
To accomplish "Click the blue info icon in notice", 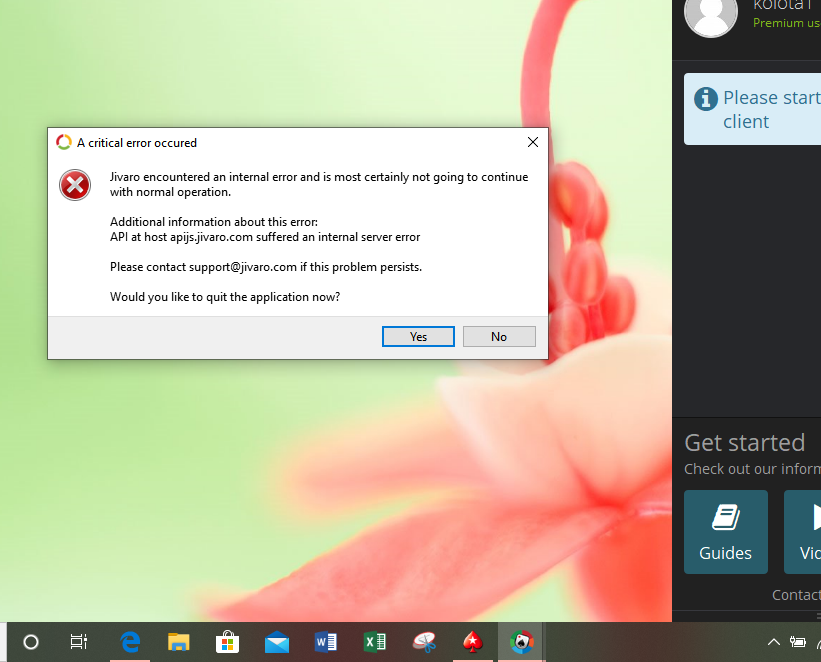I will 705,98.
